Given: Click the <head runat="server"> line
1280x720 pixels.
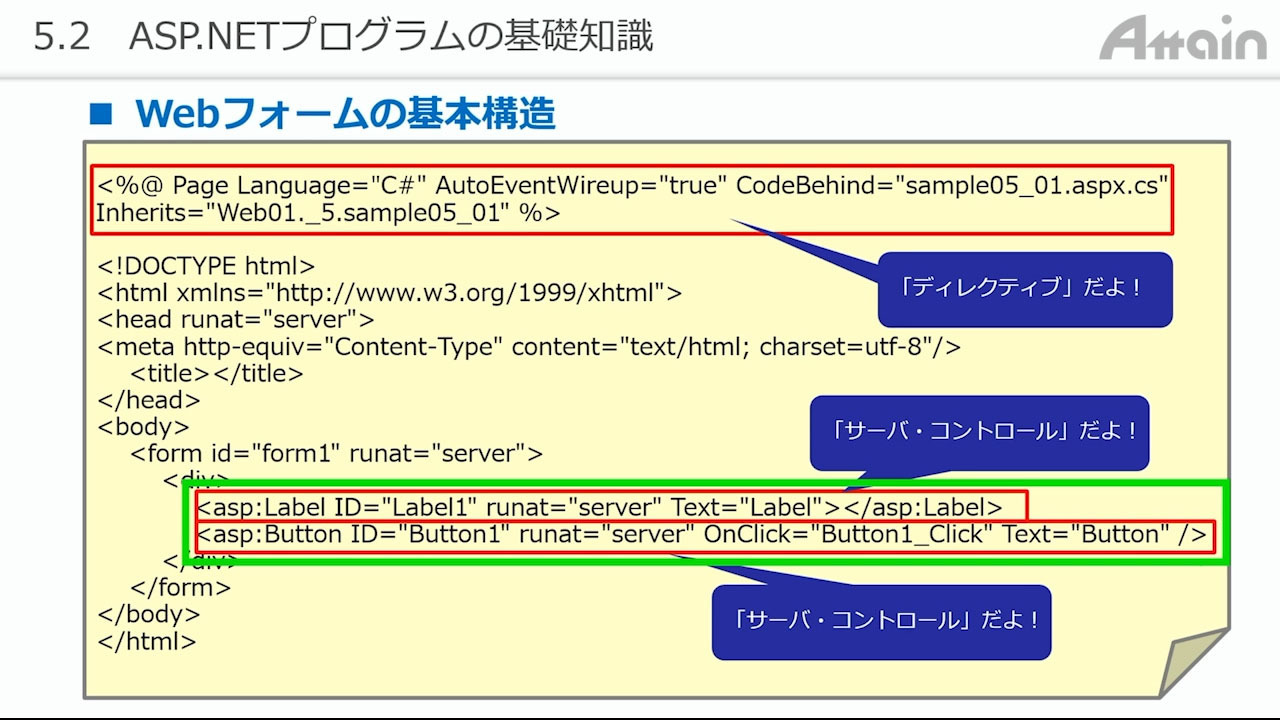Looking at the screenshot, I should [236, 320].
